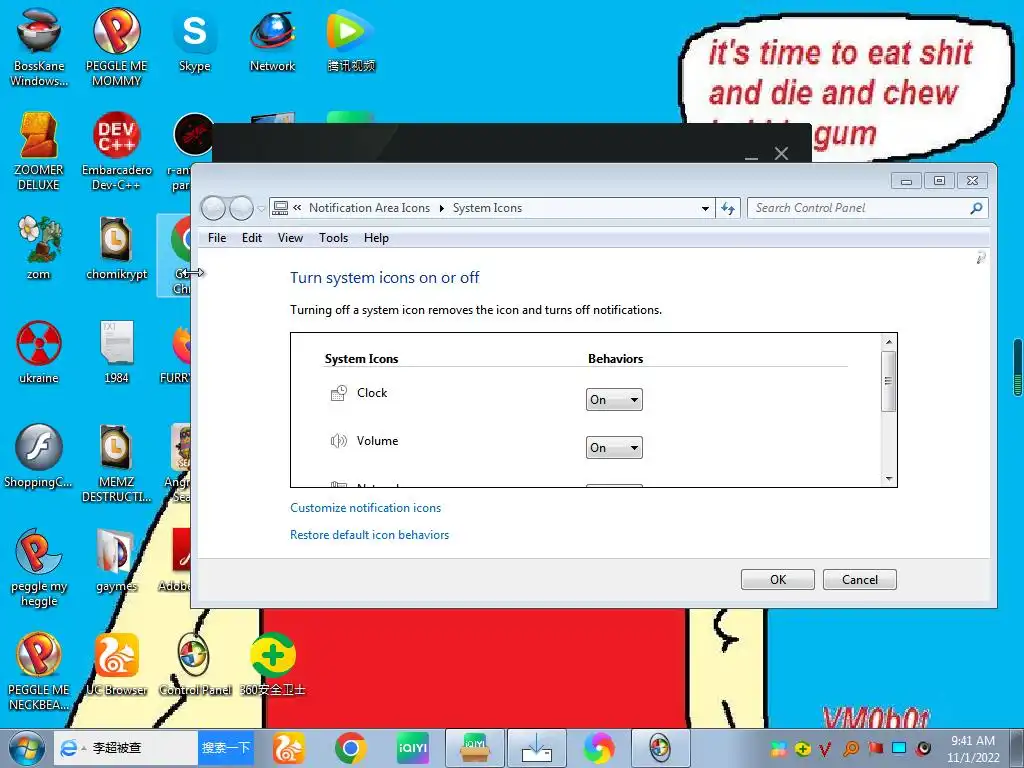
Task: Open Google Chrome in the taskbar
Action: tap(351, 748)
